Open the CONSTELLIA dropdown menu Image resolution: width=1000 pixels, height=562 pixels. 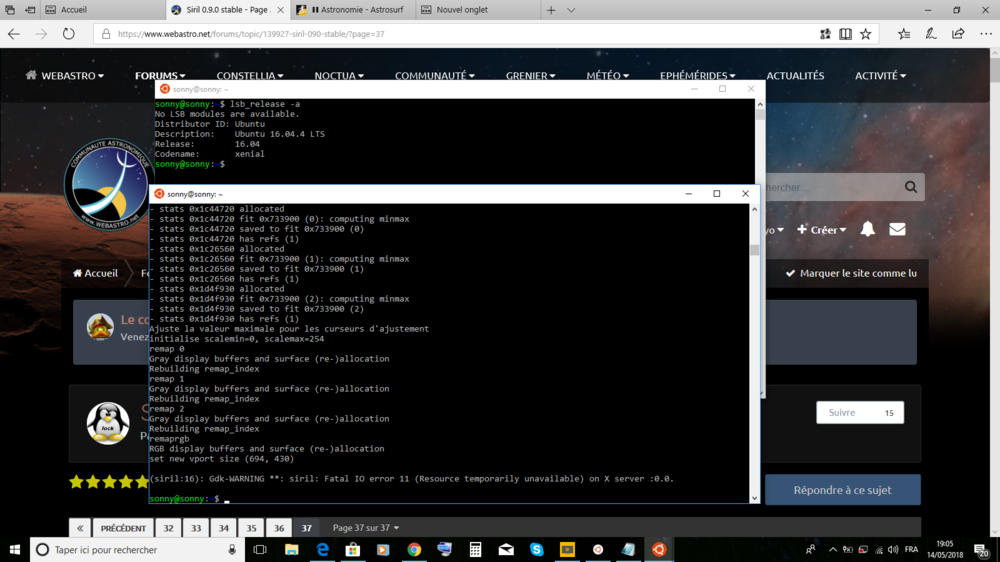pos(249,76)
